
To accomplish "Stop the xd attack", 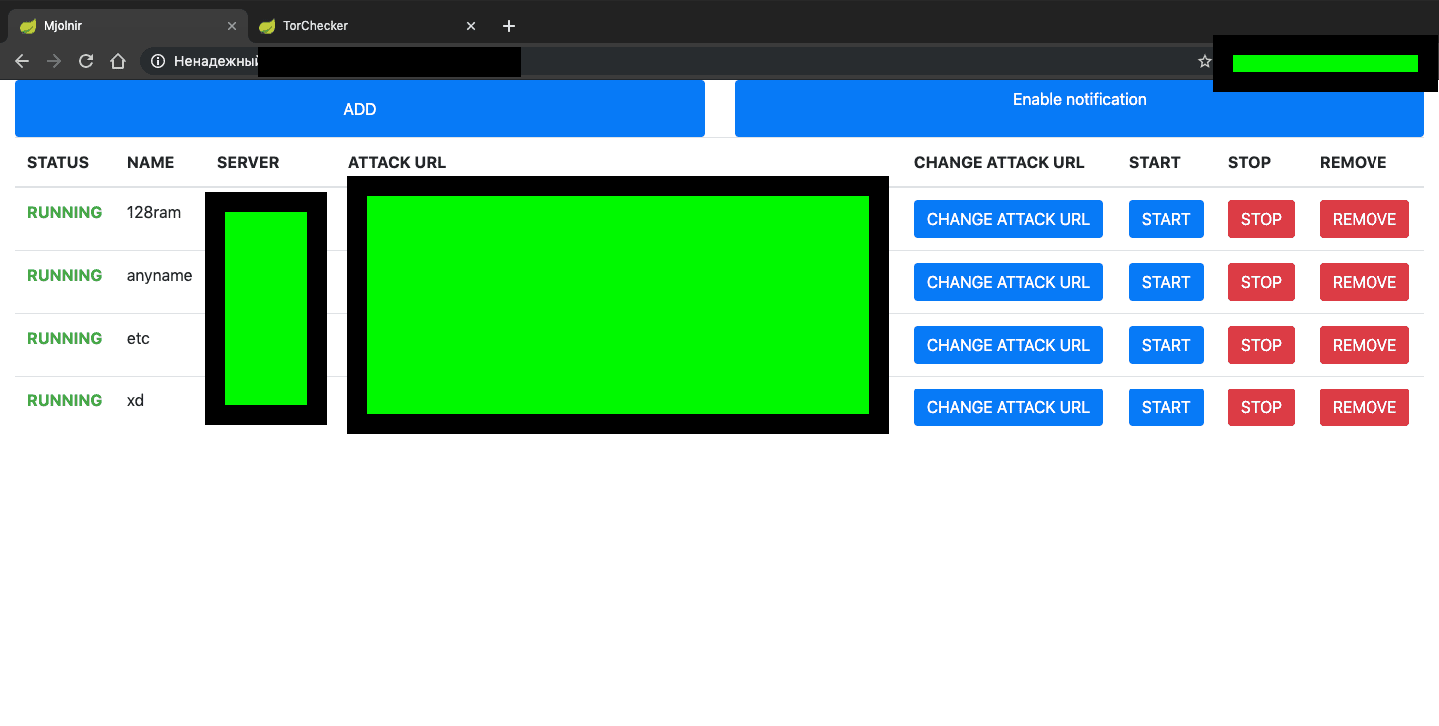I will coord(1260,407).
